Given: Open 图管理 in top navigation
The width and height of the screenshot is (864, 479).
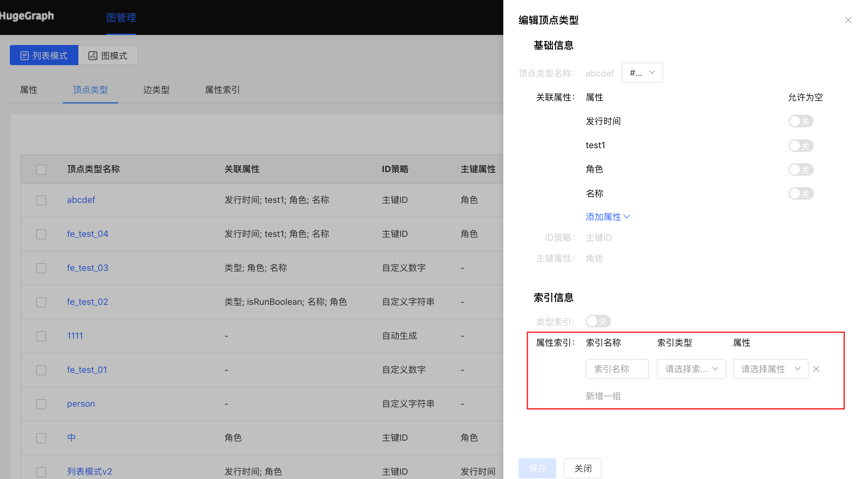Looking at the screenshot, I should (x=121, y=17).
